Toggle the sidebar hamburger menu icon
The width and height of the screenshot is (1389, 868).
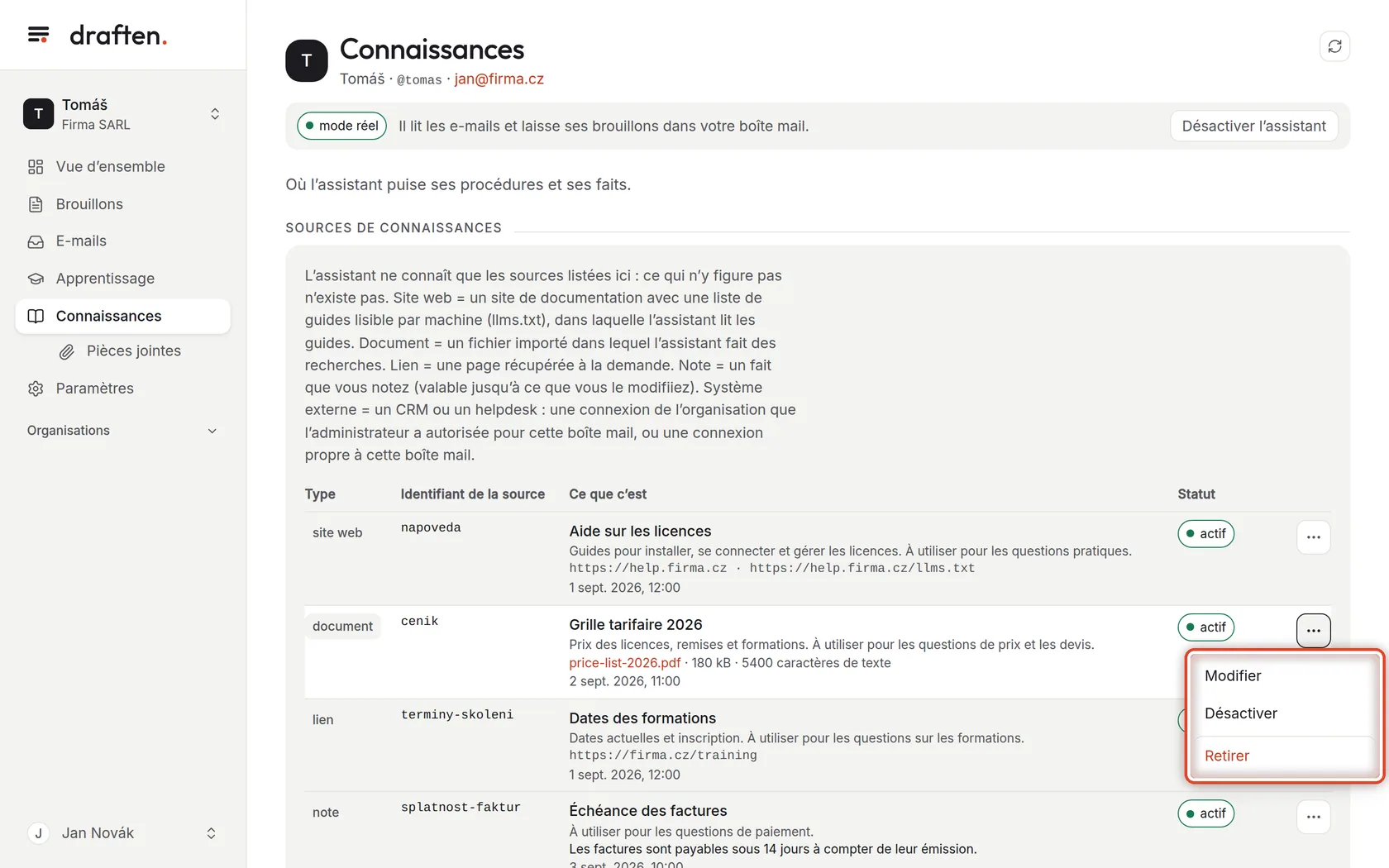(x=38, y=35)
